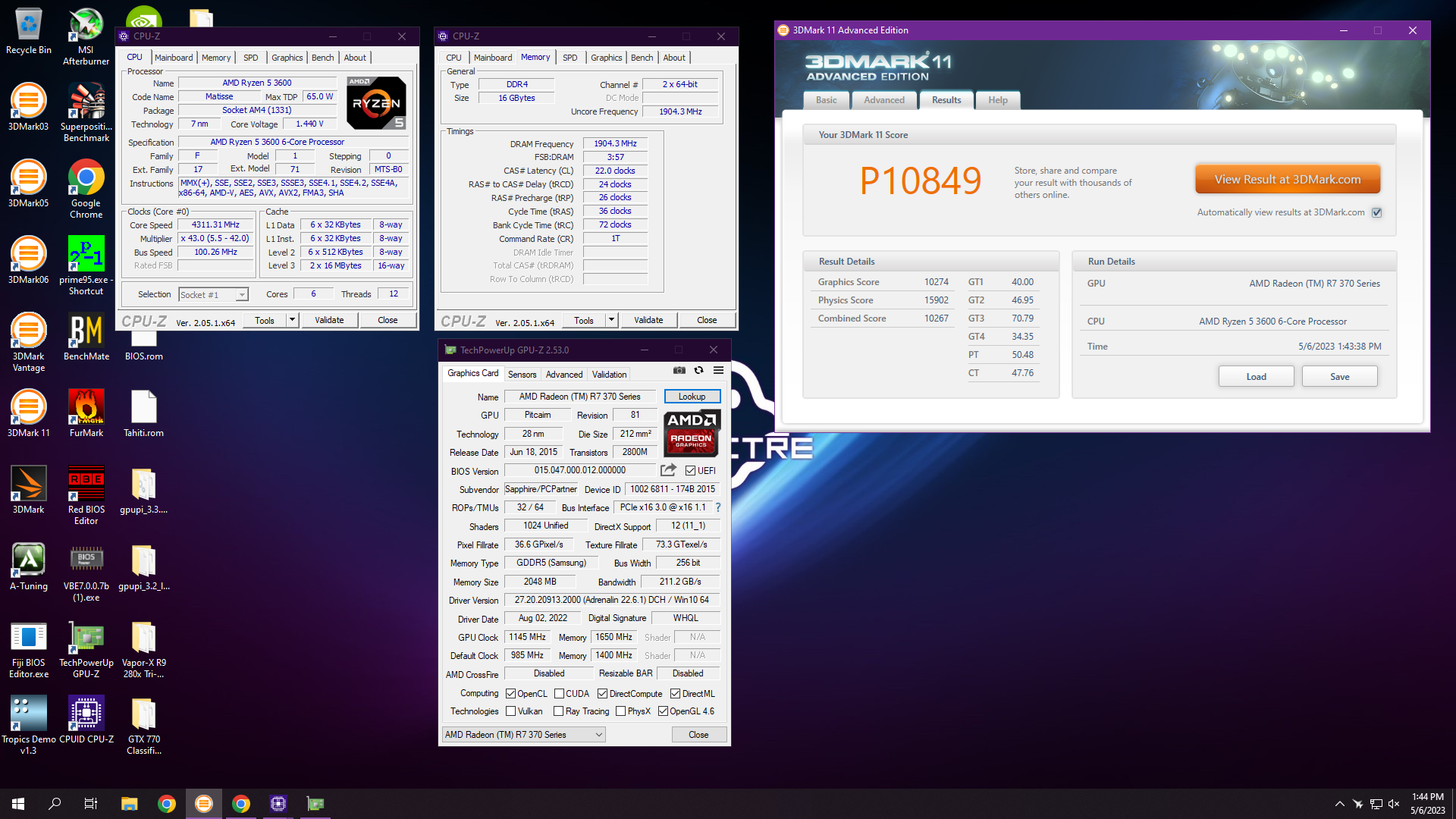Open the GPU-Z hamburger menu icon

tap(718, 370)
